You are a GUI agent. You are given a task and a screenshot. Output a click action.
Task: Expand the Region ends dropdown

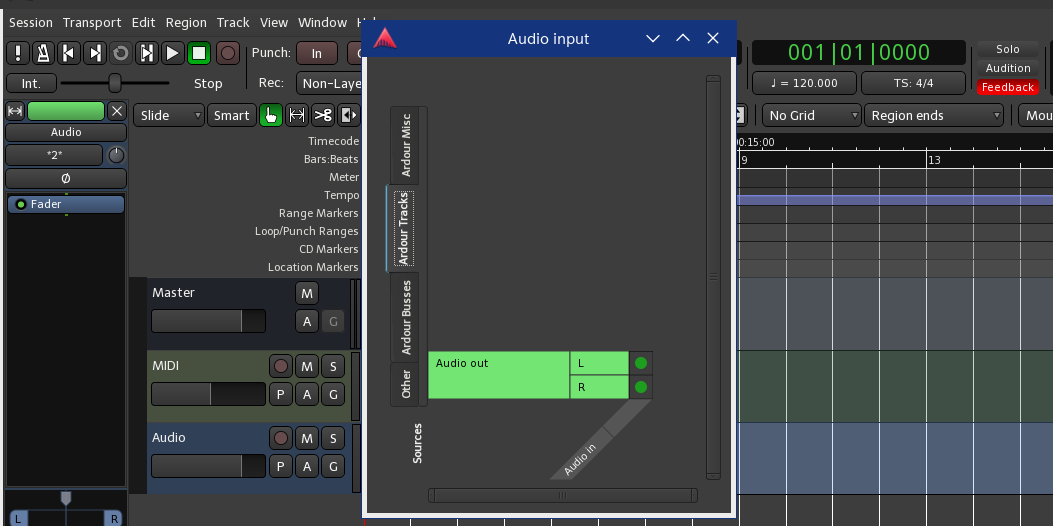tap(934, 115)
